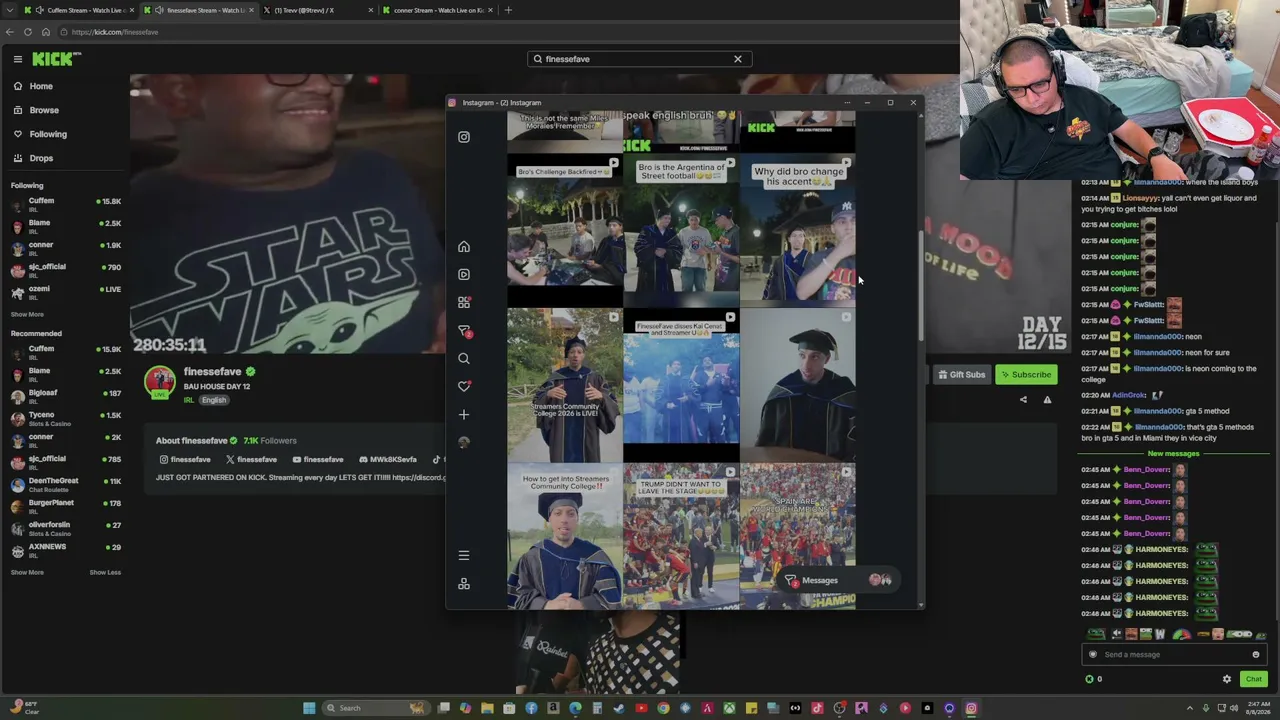1280x720 pixels.
Task: Click the Kick logo
Action: (53, 59)
